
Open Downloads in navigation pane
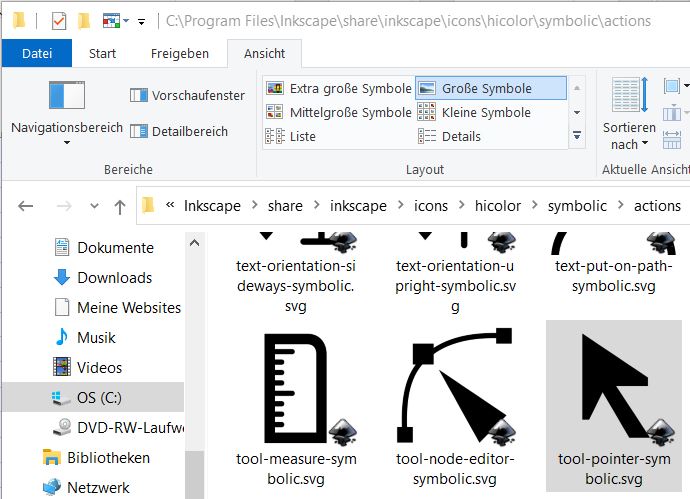(103, 278)
